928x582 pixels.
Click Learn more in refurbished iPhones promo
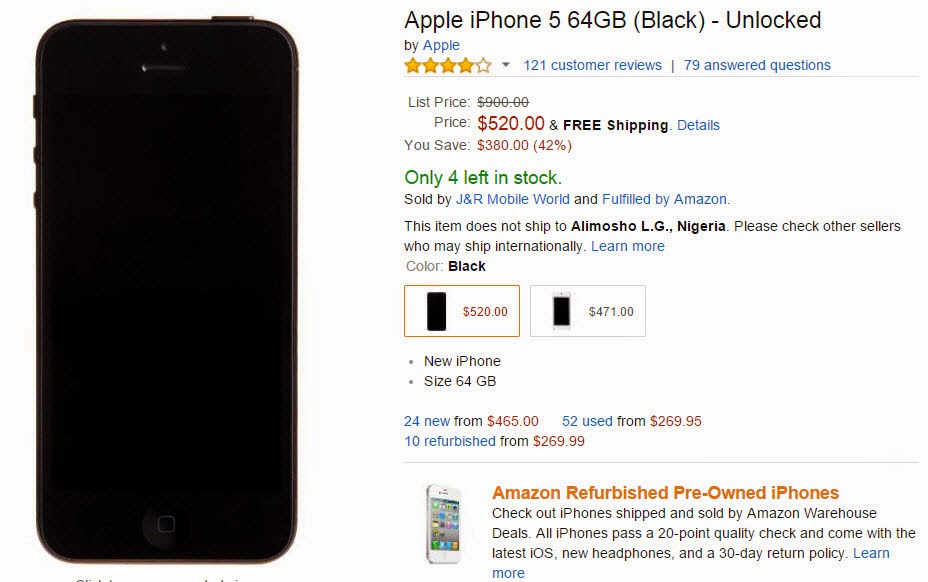[870, 553]
